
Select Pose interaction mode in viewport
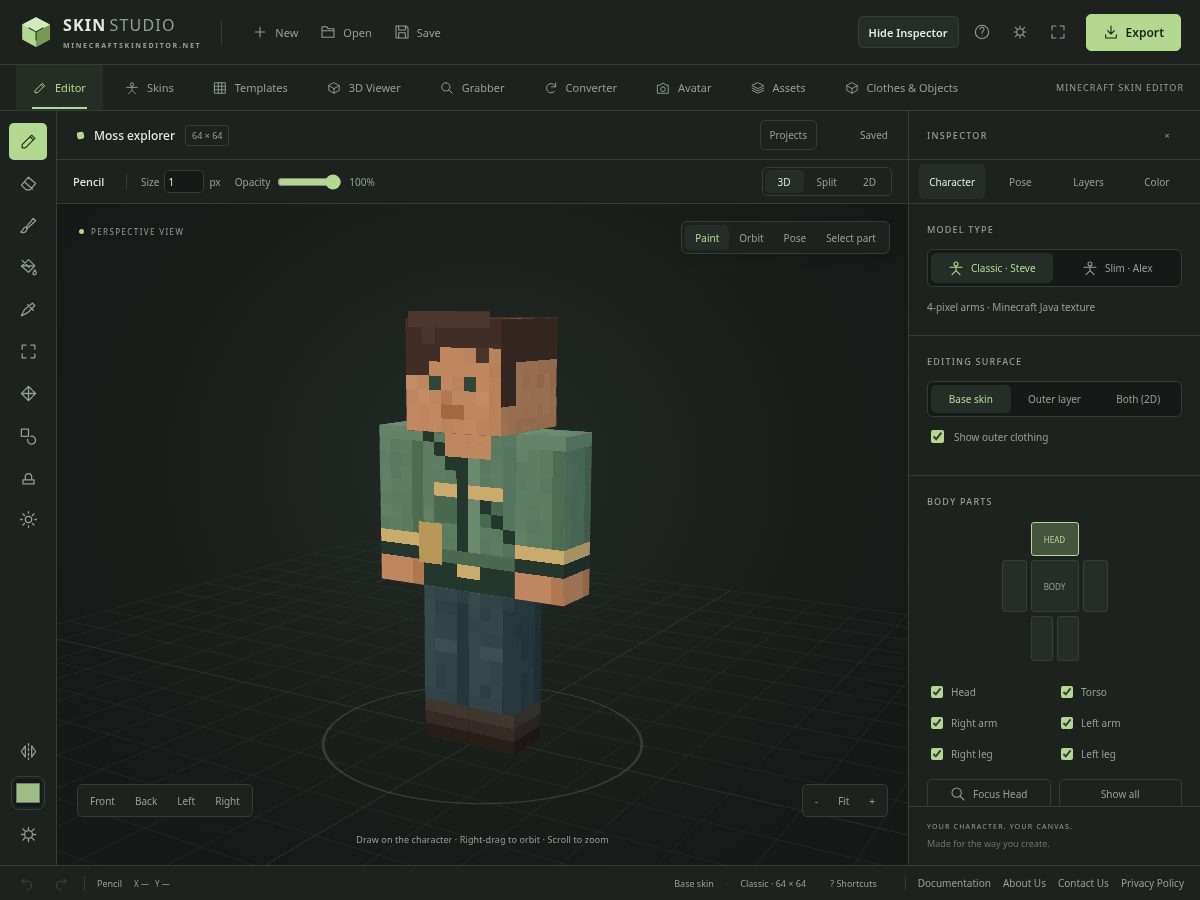795,238
